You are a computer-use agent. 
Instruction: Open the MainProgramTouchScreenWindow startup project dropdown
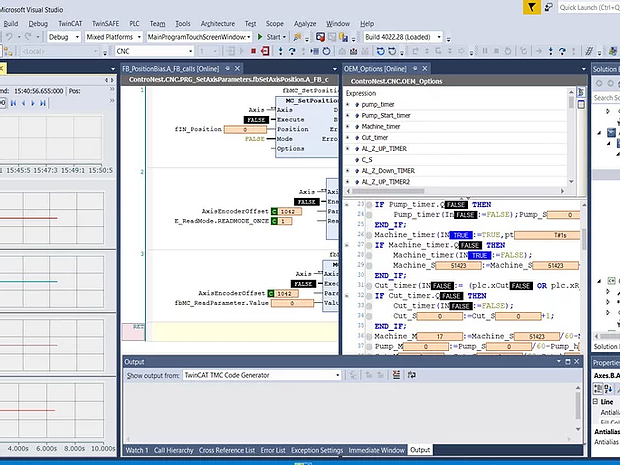(x=199, y=37)
